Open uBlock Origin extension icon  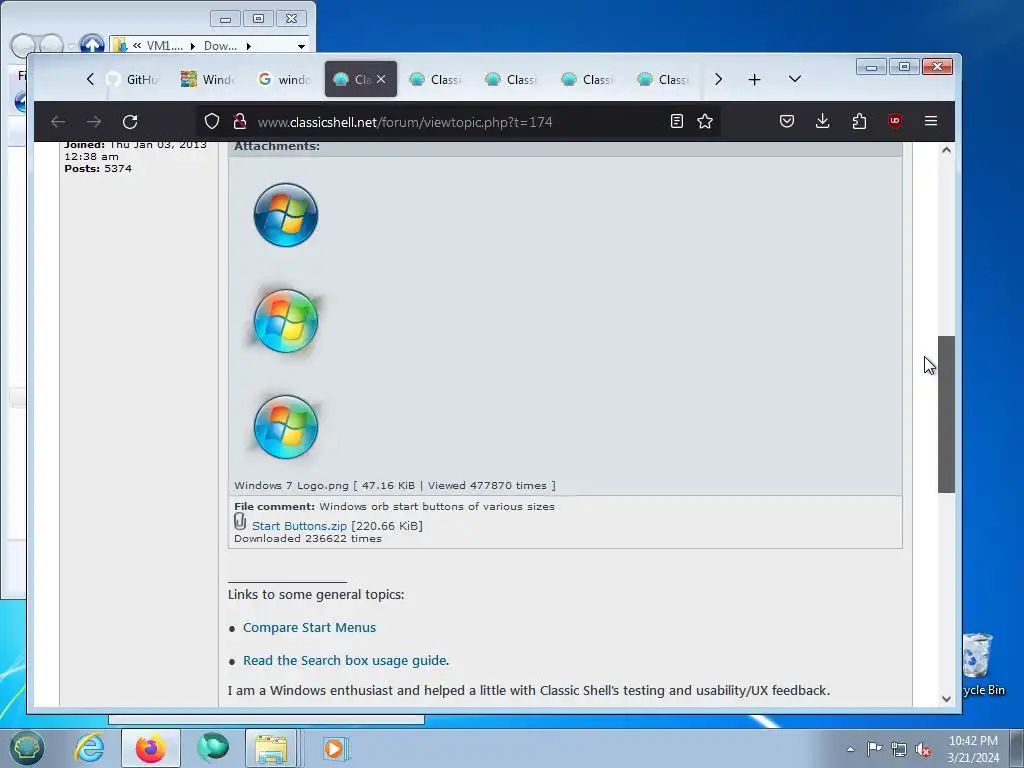(x=895, y=121)
